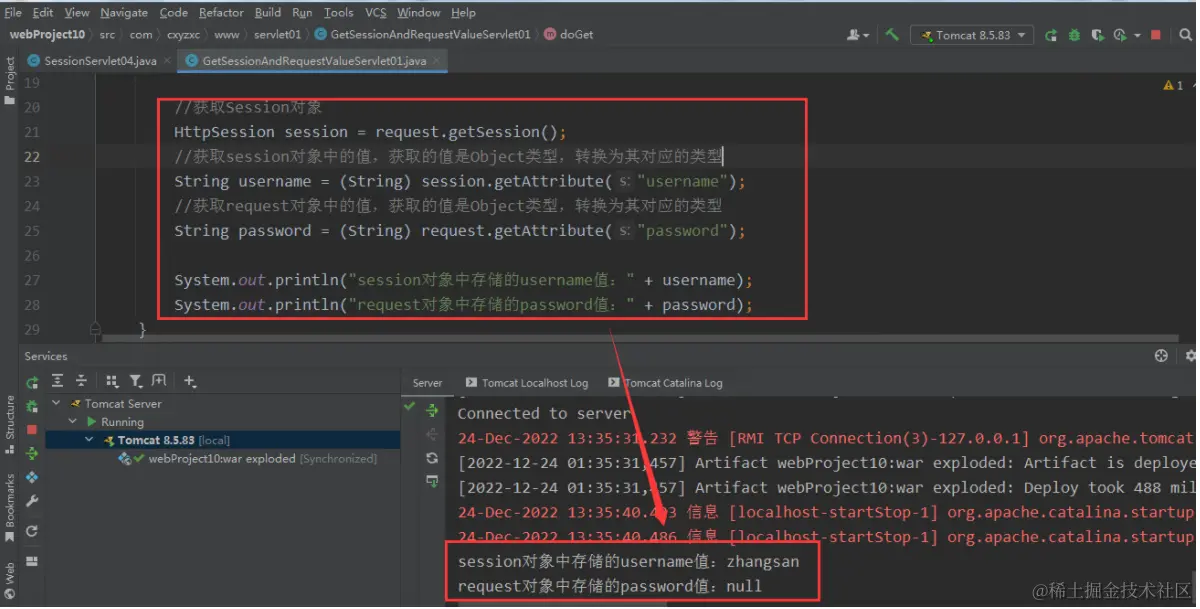Collapse the Running node in Services
This screenshot has height=609, width=1200.
[x=72, y=422]
